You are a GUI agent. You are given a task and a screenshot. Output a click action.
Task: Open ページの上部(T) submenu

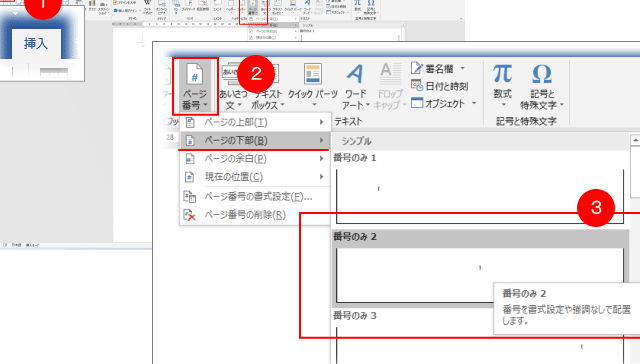[255, 122]
